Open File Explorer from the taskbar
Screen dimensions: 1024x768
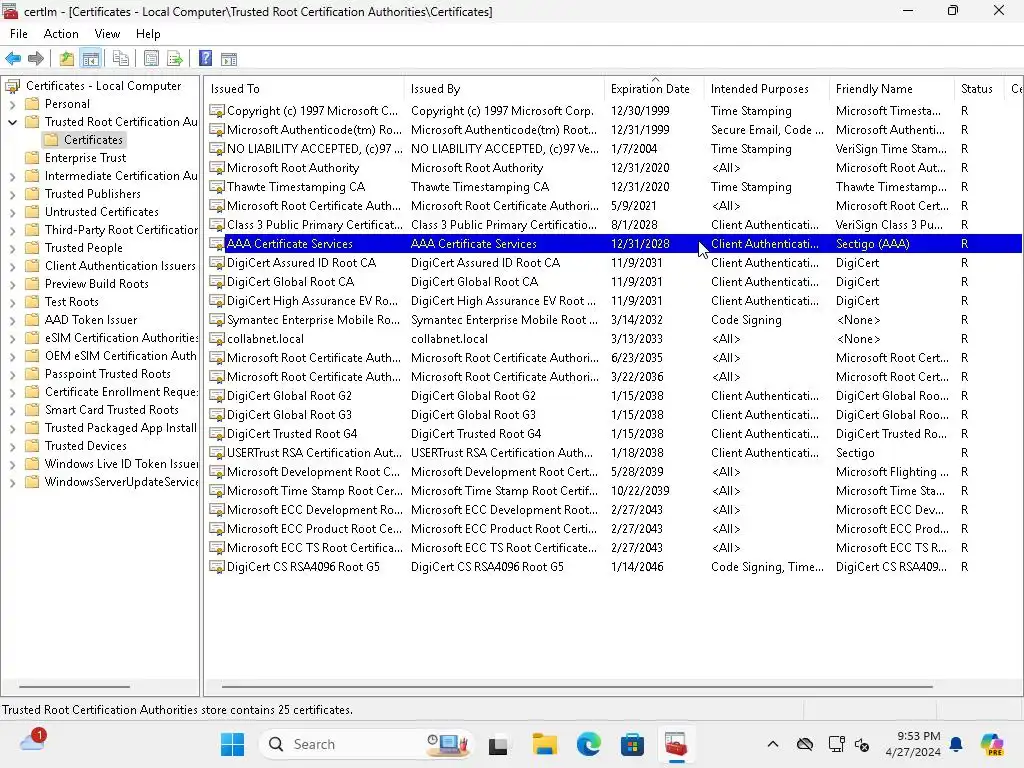[x=544, y=744]
